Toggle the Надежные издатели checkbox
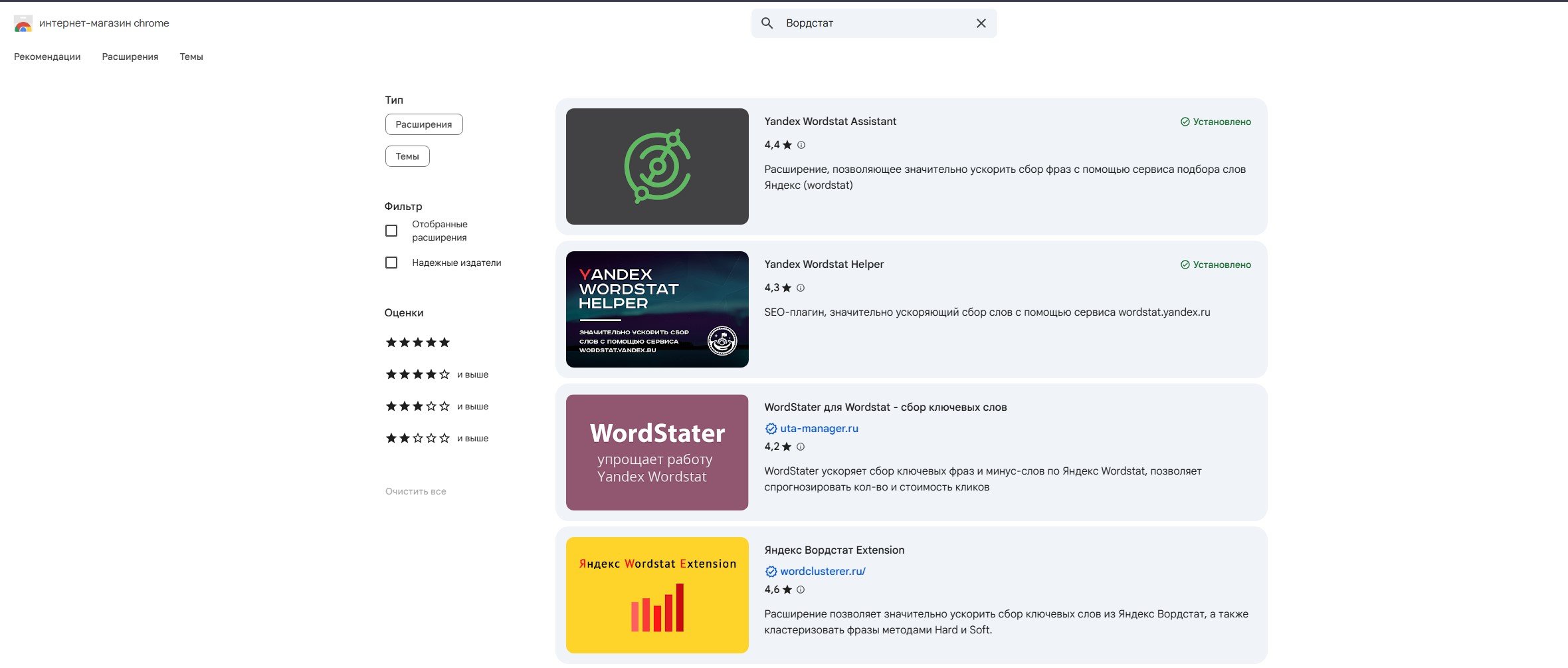 point(391,263)
